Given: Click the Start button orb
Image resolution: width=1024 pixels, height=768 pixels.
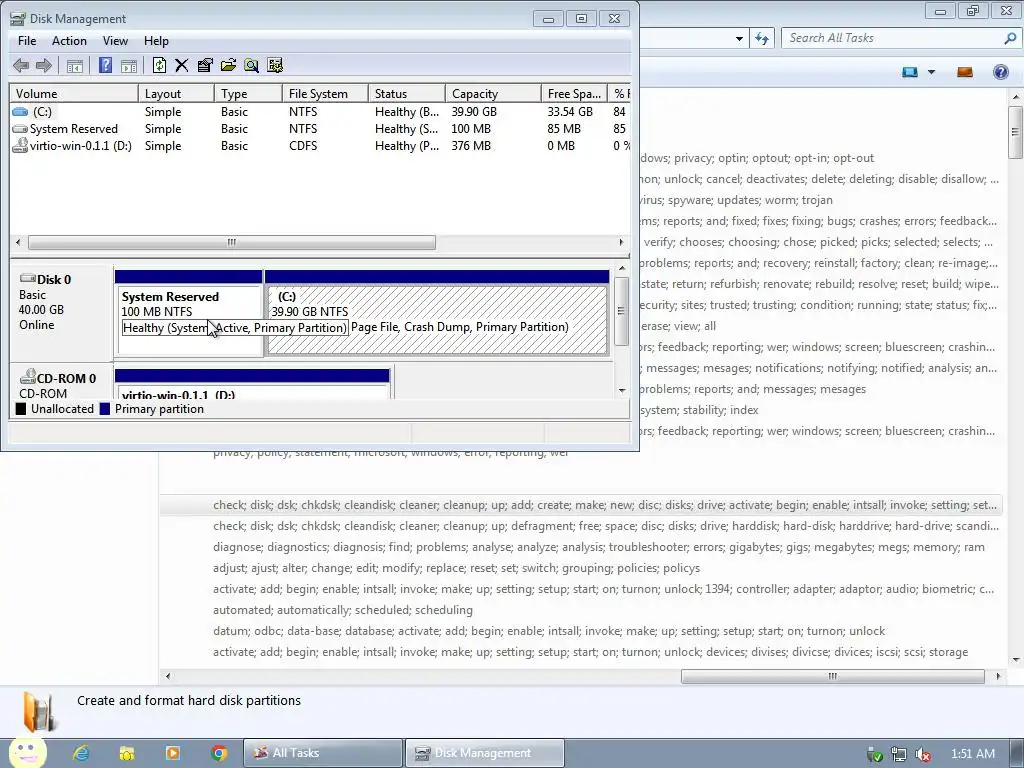Looking at the screenshot, I should click(x=27, y=752).
